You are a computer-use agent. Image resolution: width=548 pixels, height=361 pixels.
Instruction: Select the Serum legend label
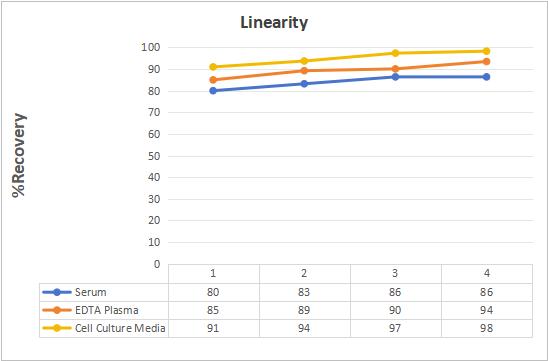point(91,292)
